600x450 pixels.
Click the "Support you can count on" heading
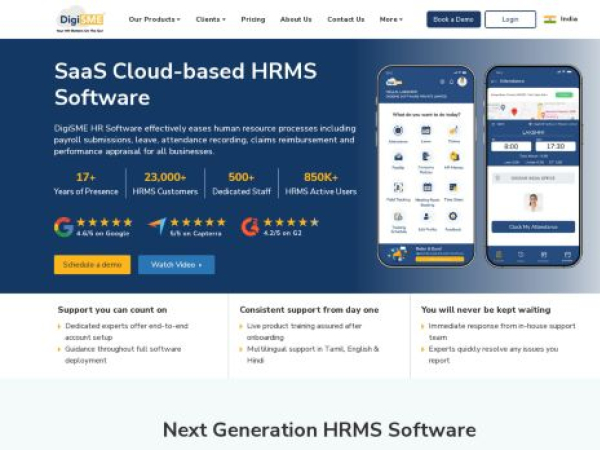[112, 310]
